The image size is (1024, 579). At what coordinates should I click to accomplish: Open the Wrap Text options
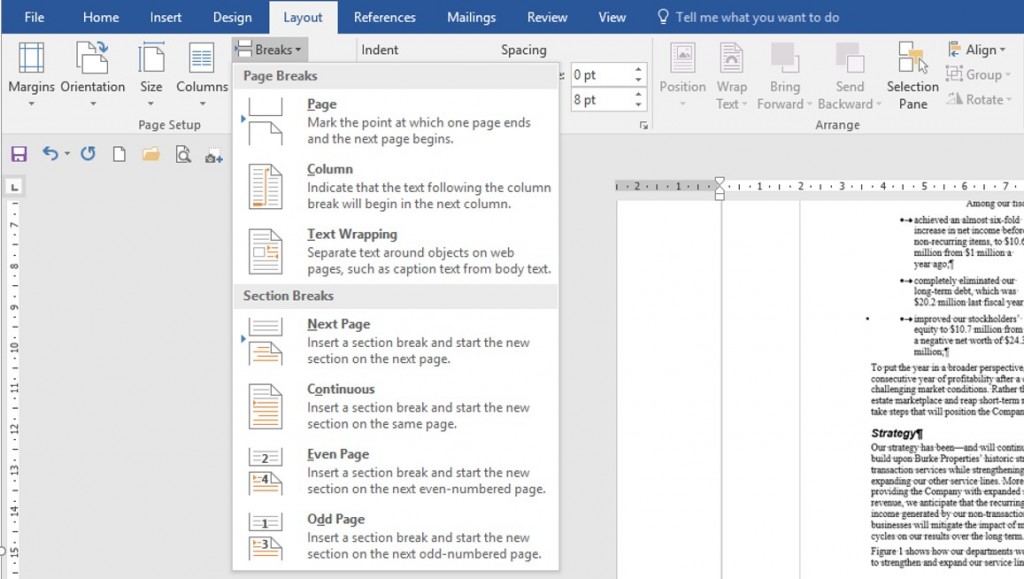732,75
